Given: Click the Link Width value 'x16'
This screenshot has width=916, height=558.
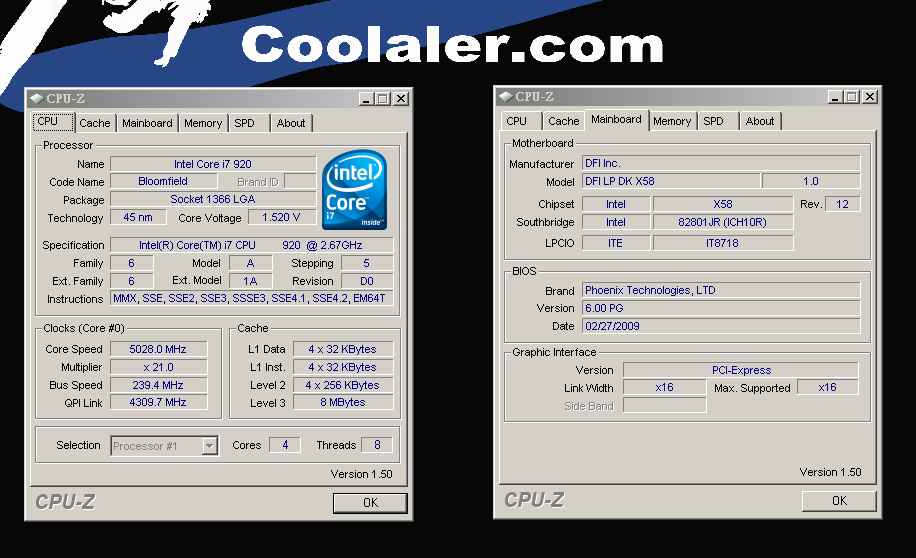Looking at the screenshot, I should tap(664, 387).
